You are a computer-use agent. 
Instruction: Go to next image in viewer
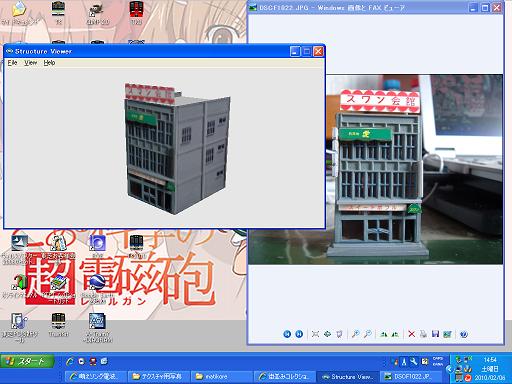pos(299,334)
